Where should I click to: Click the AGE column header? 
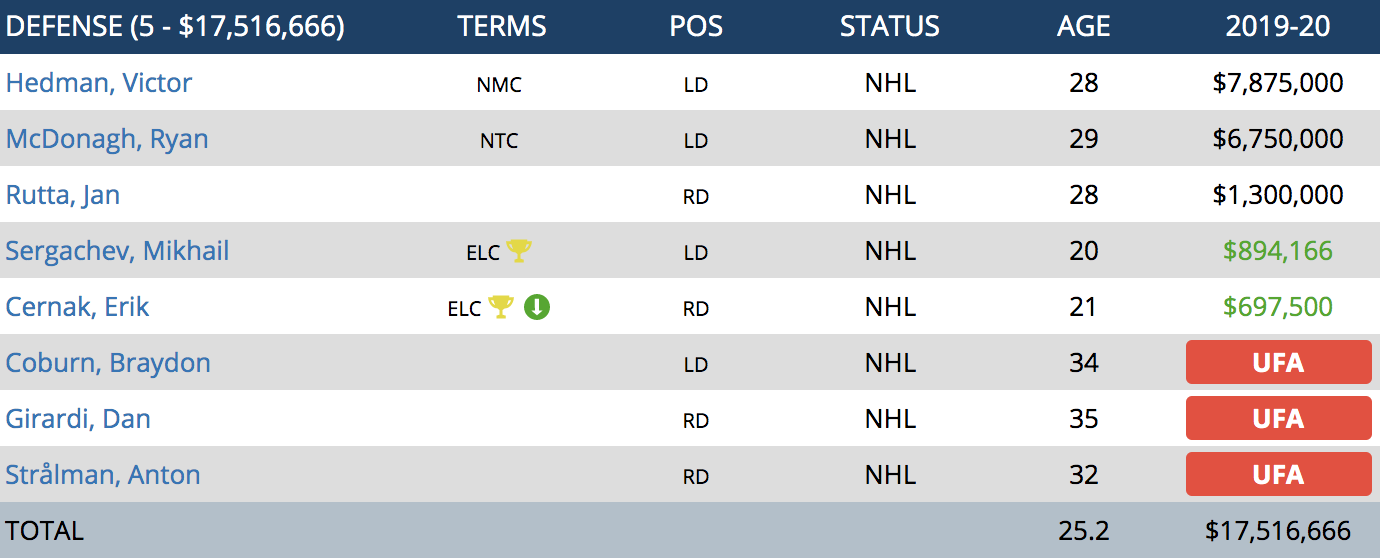tap(1084, 26)
